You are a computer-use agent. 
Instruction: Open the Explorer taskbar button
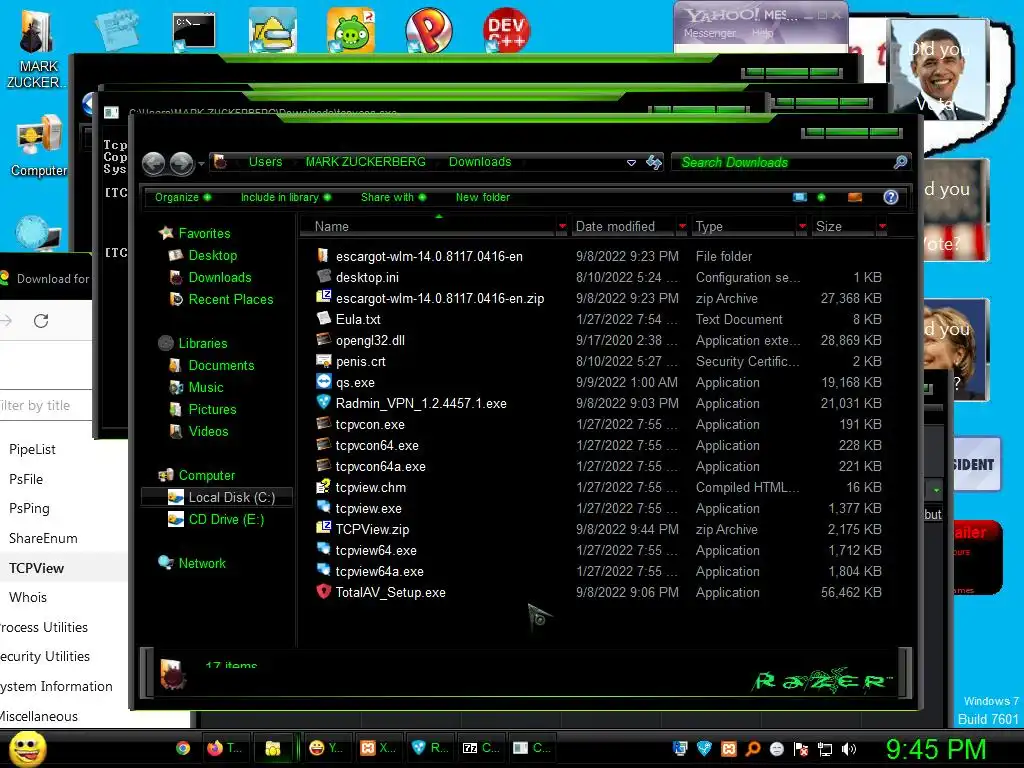tap(273, 748)
